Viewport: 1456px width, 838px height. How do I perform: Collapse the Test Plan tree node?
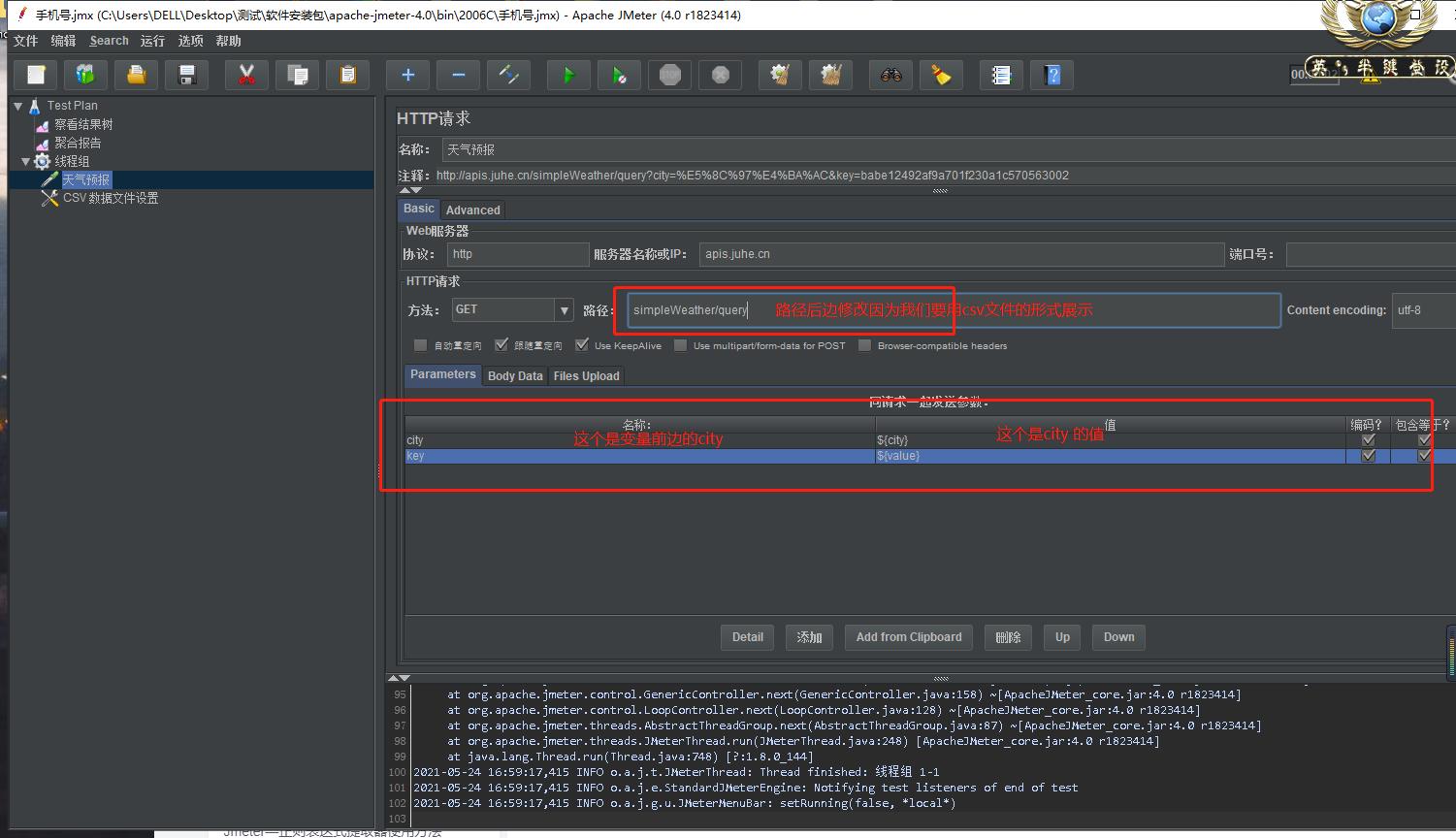click(17, 106)
